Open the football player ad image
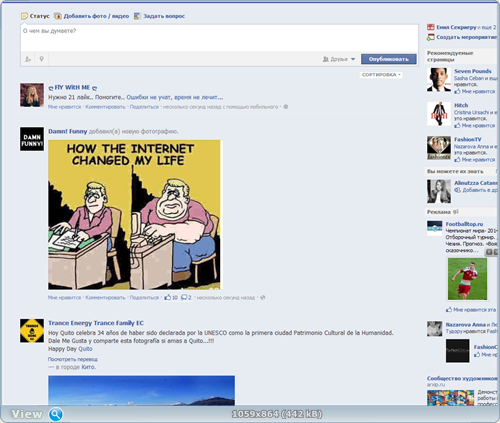 point(467,279)
